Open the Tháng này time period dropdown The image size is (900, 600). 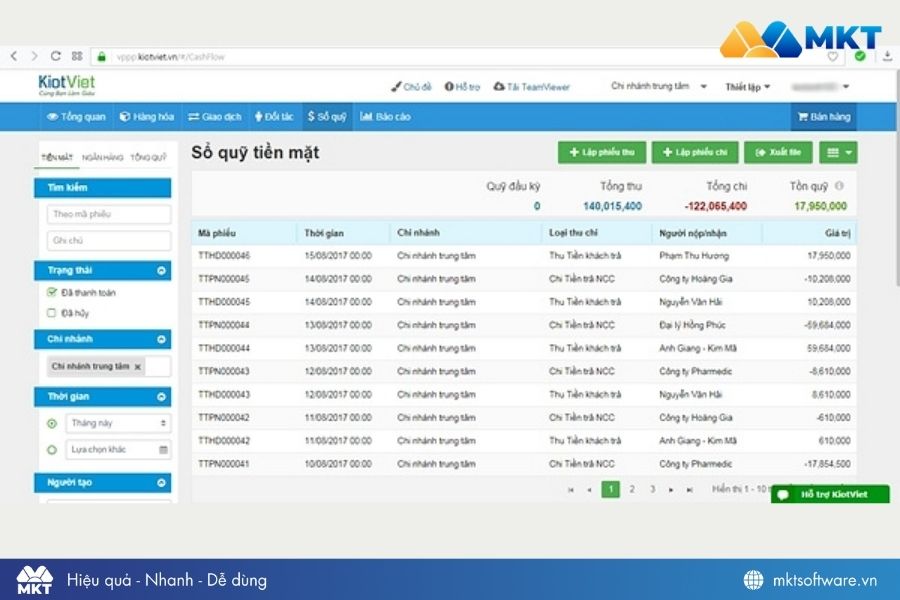(x=118, y=423)
